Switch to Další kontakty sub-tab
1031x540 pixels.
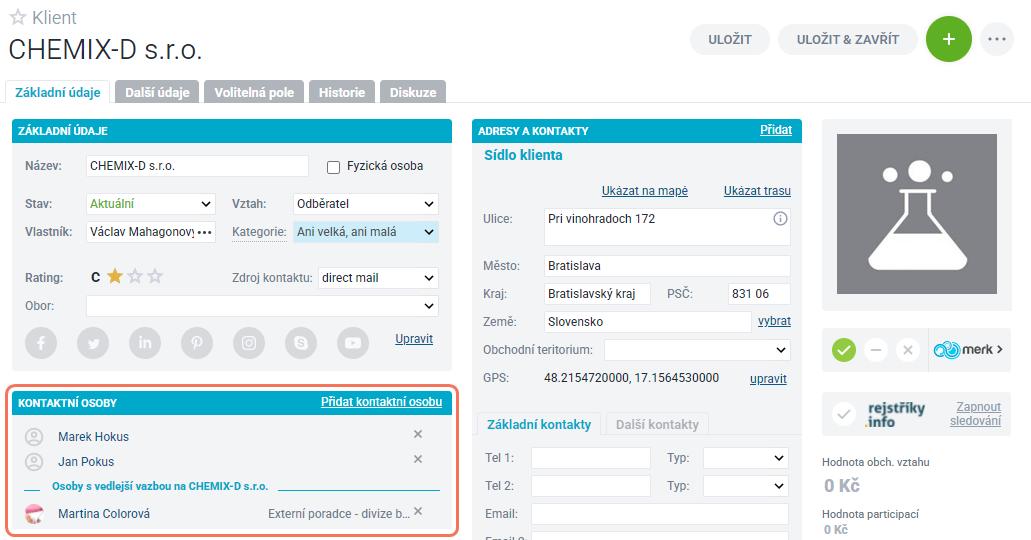click(x=657, y=424)
